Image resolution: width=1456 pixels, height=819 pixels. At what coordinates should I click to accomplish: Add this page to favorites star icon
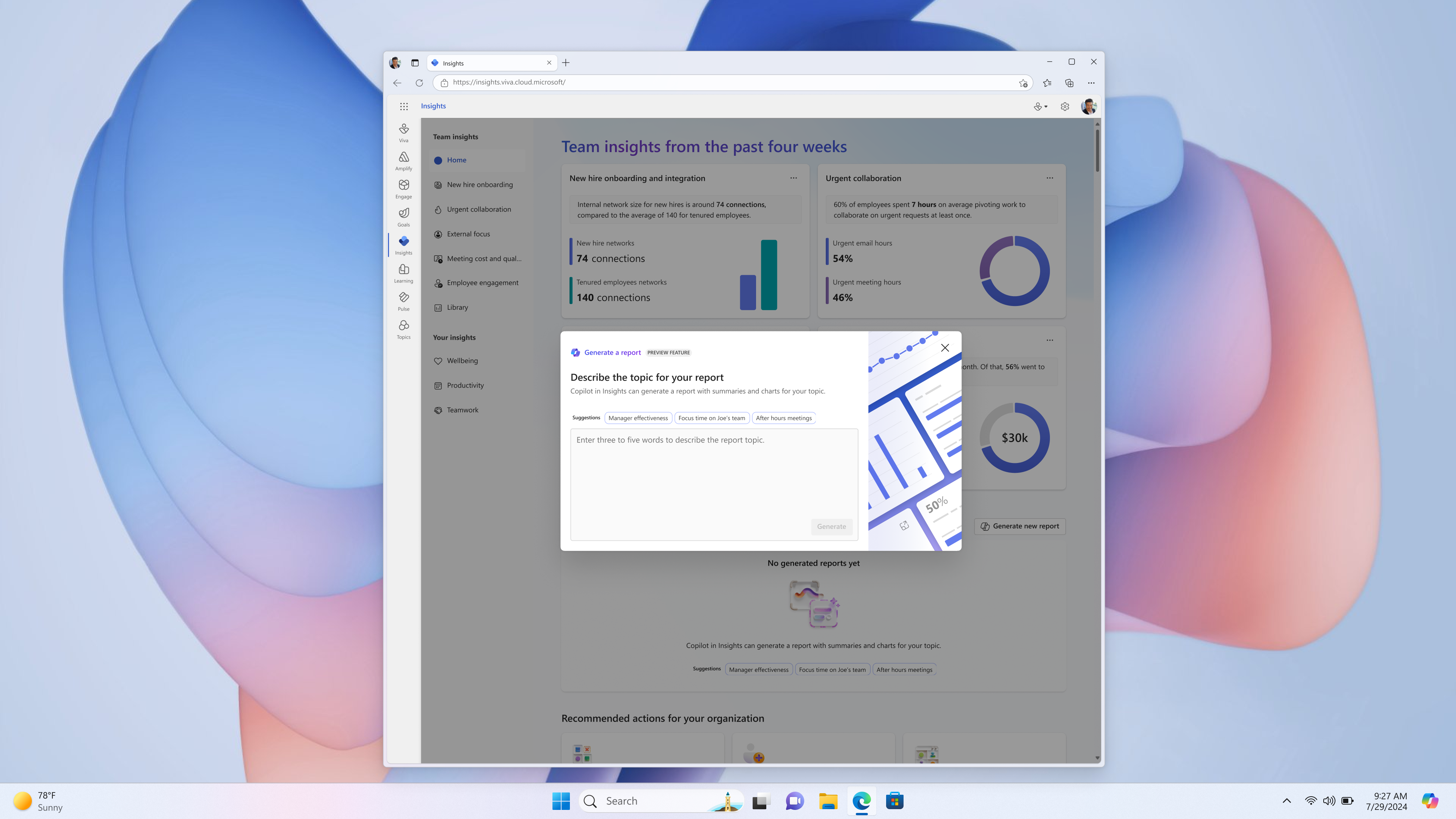point(1023,83)
